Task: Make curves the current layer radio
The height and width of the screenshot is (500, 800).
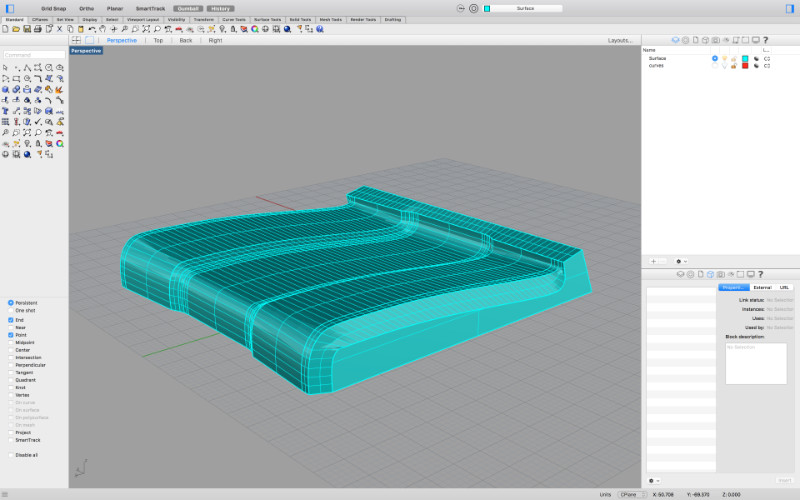Action: [715, 66]
